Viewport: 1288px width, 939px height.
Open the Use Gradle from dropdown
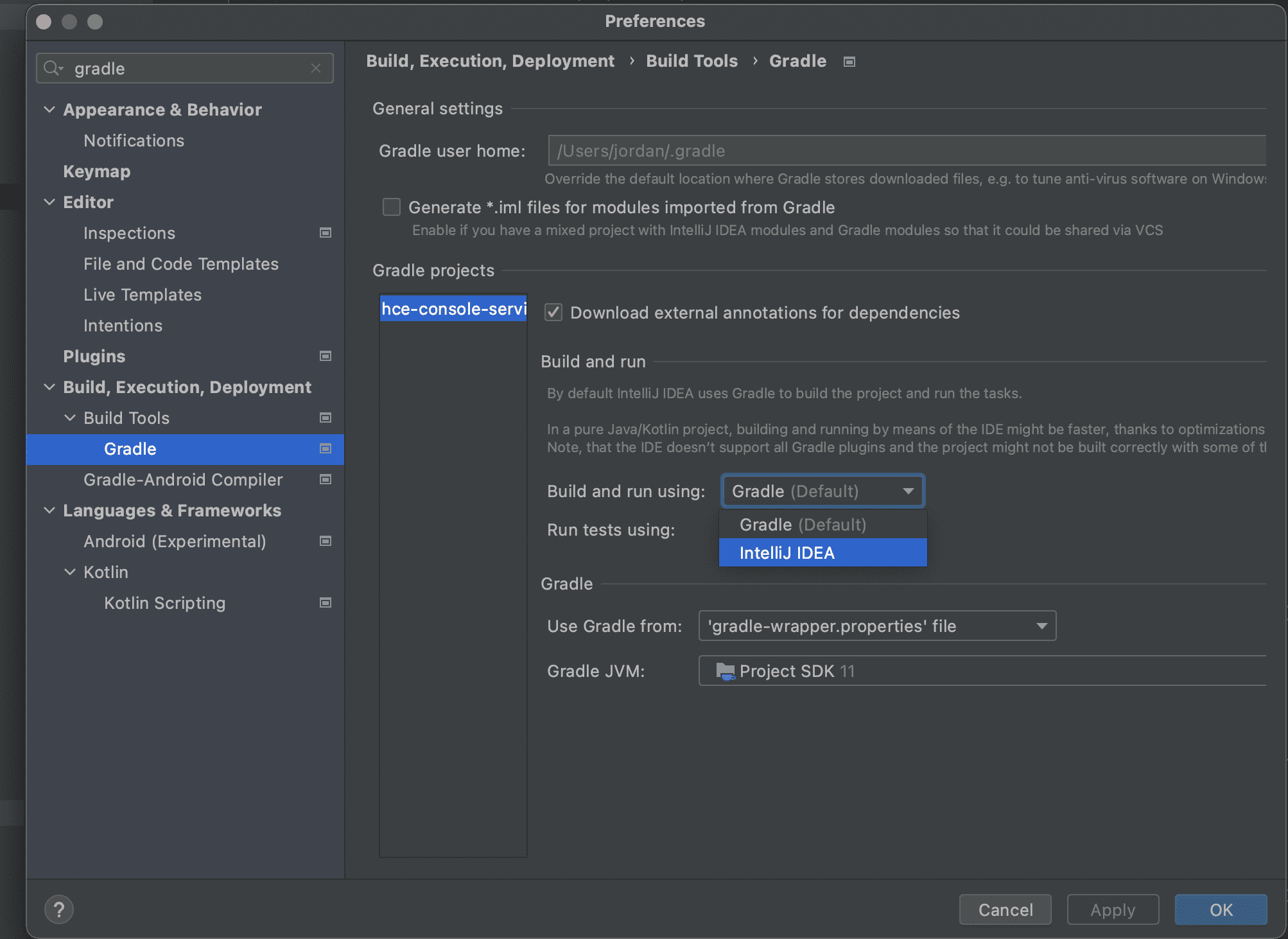tap(877, 626)
